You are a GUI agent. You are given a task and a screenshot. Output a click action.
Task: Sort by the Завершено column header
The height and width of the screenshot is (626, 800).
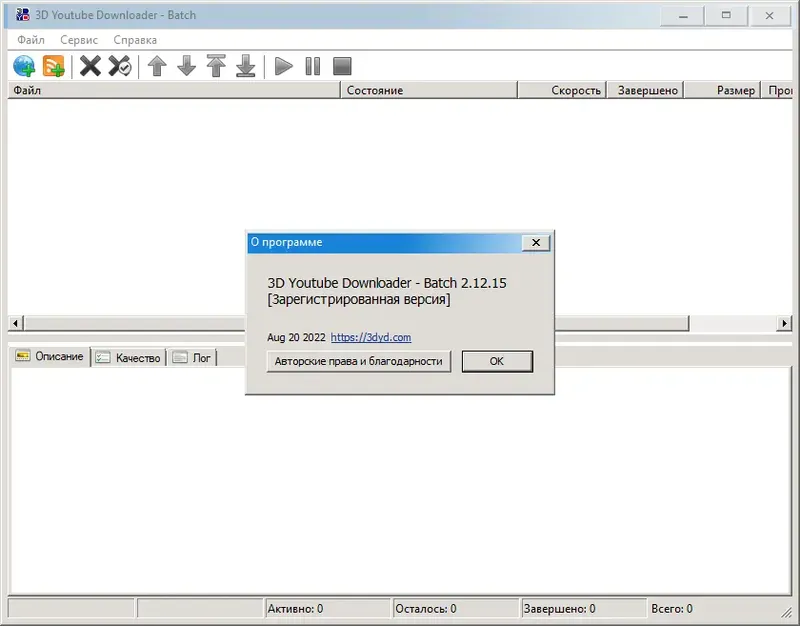(x=646, y=90)
